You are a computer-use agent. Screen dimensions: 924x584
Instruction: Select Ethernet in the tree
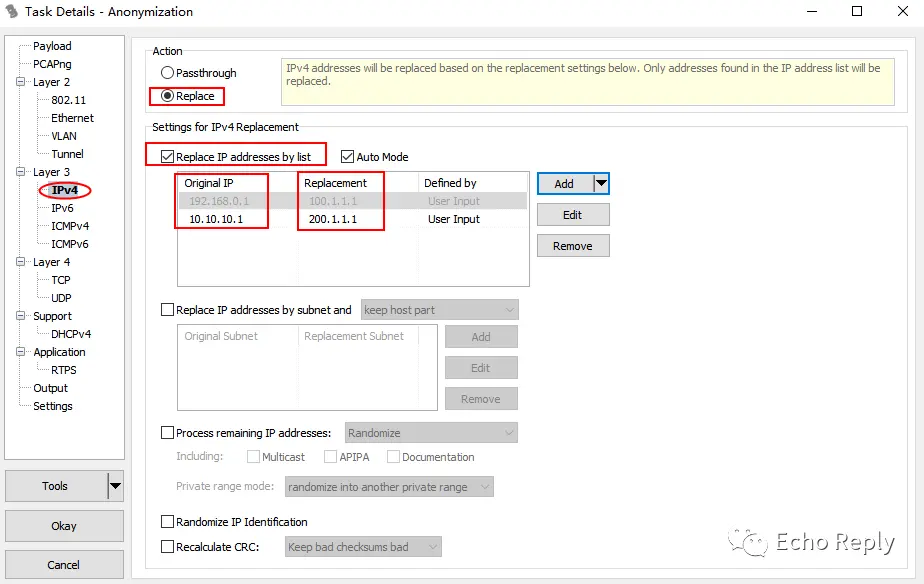click(x=72, y=118)
